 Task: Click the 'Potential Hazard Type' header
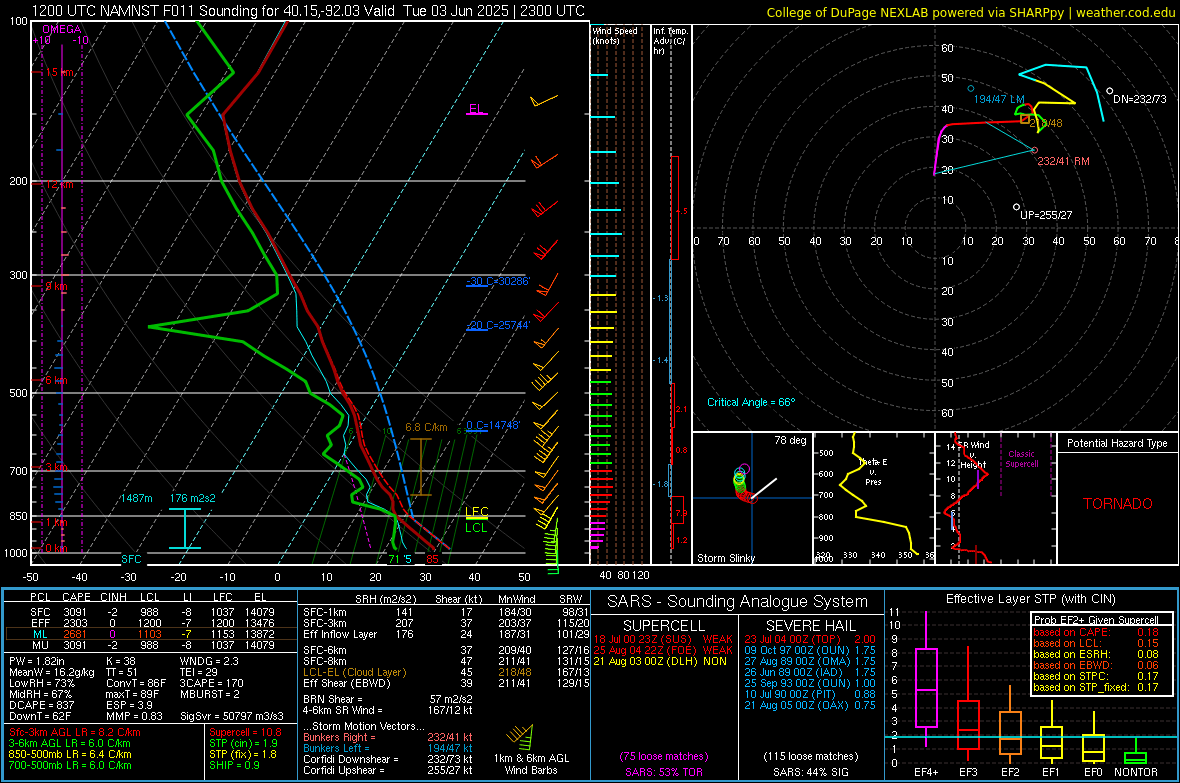(1118, 443)
